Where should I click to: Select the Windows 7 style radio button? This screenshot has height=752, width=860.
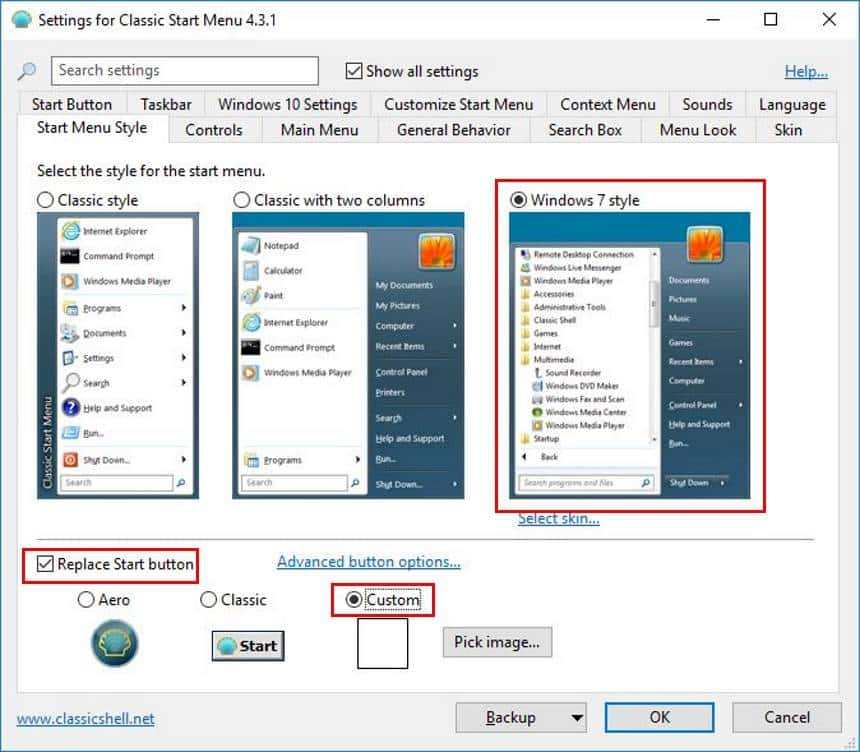pyautogui.click(x=518, y=200)
